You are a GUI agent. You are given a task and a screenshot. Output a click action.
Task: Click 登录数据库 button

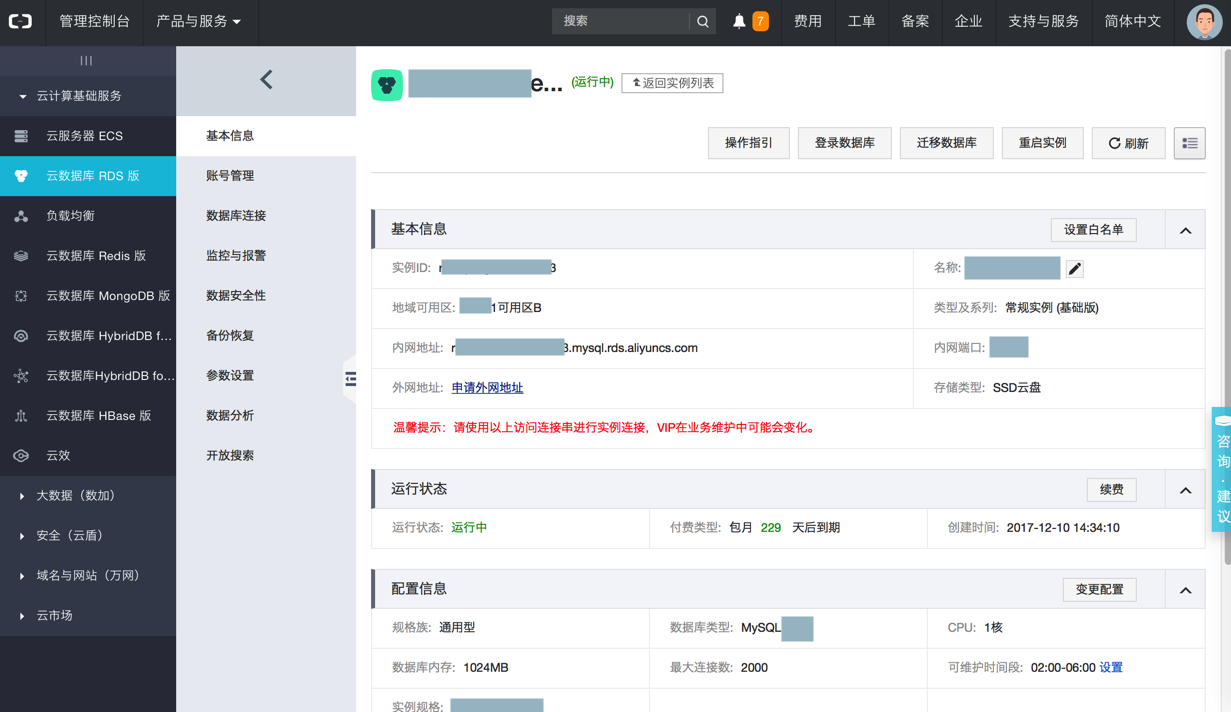(x=845, y=143)
